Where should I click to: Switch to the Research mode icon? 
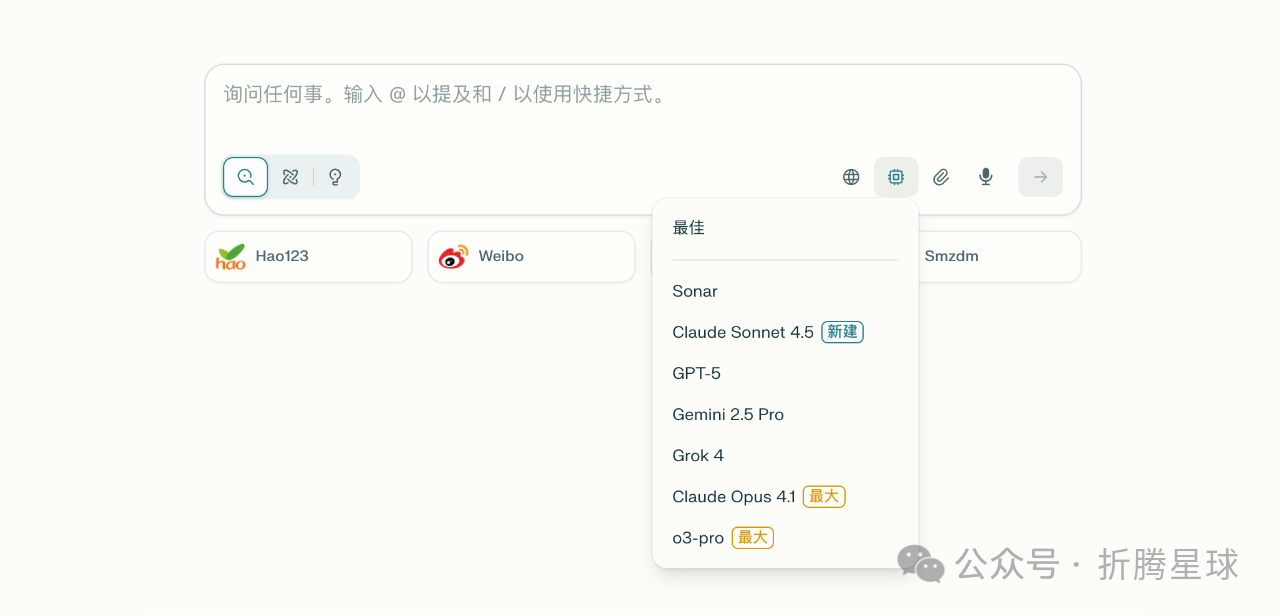point(291,177)
